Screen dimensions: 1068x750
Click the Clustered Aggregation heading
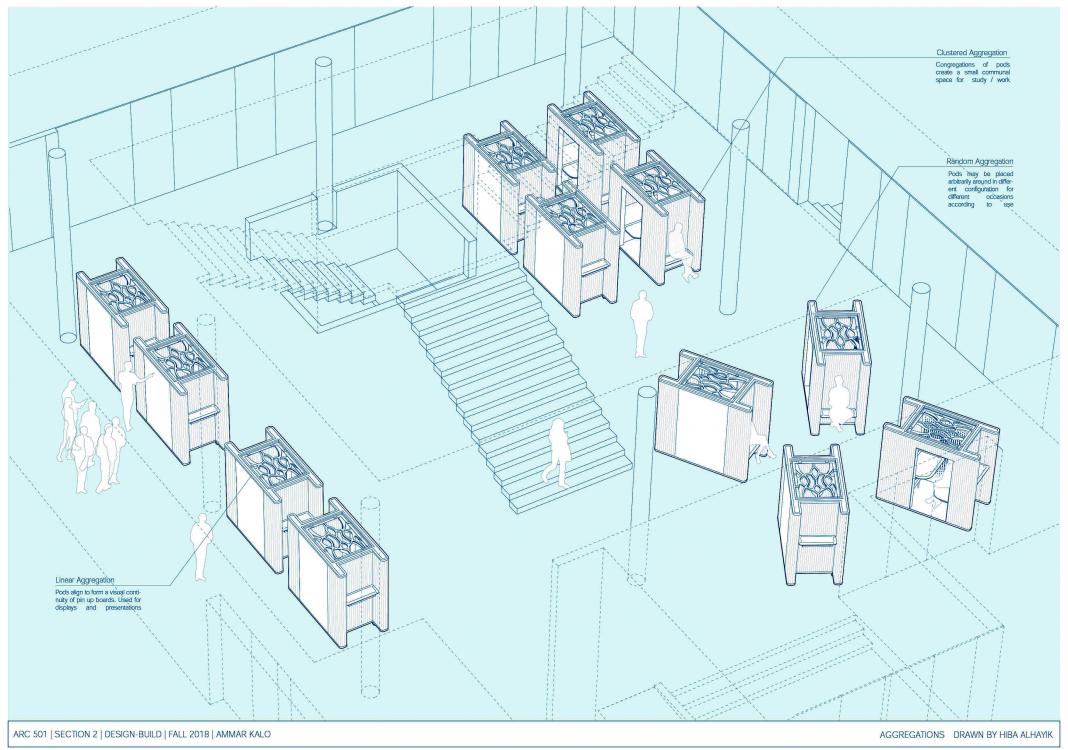coord(971,53)
